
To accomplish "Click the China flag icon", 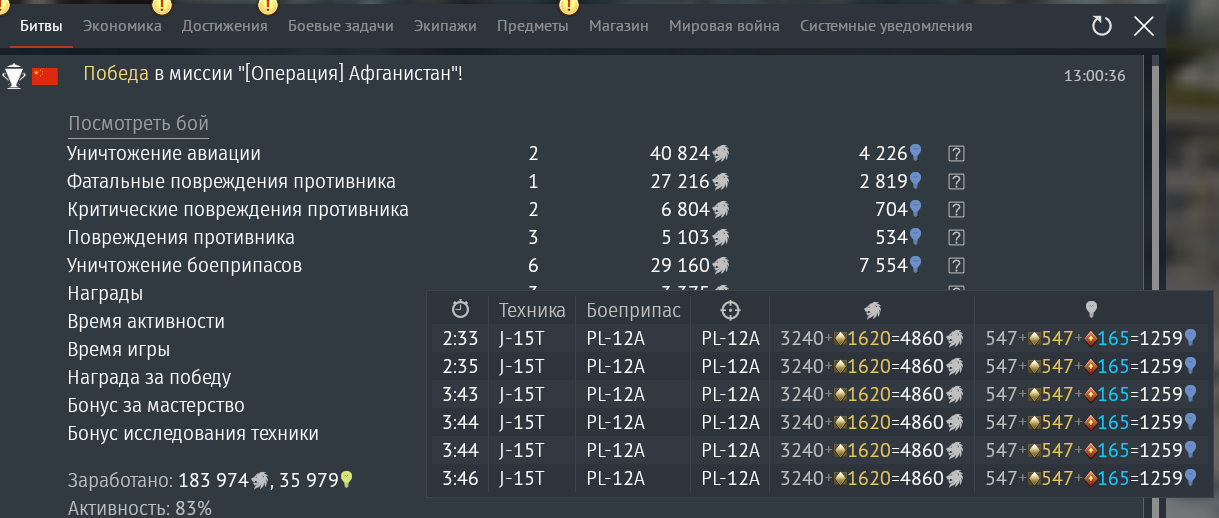I will click(x=45, y=76).
